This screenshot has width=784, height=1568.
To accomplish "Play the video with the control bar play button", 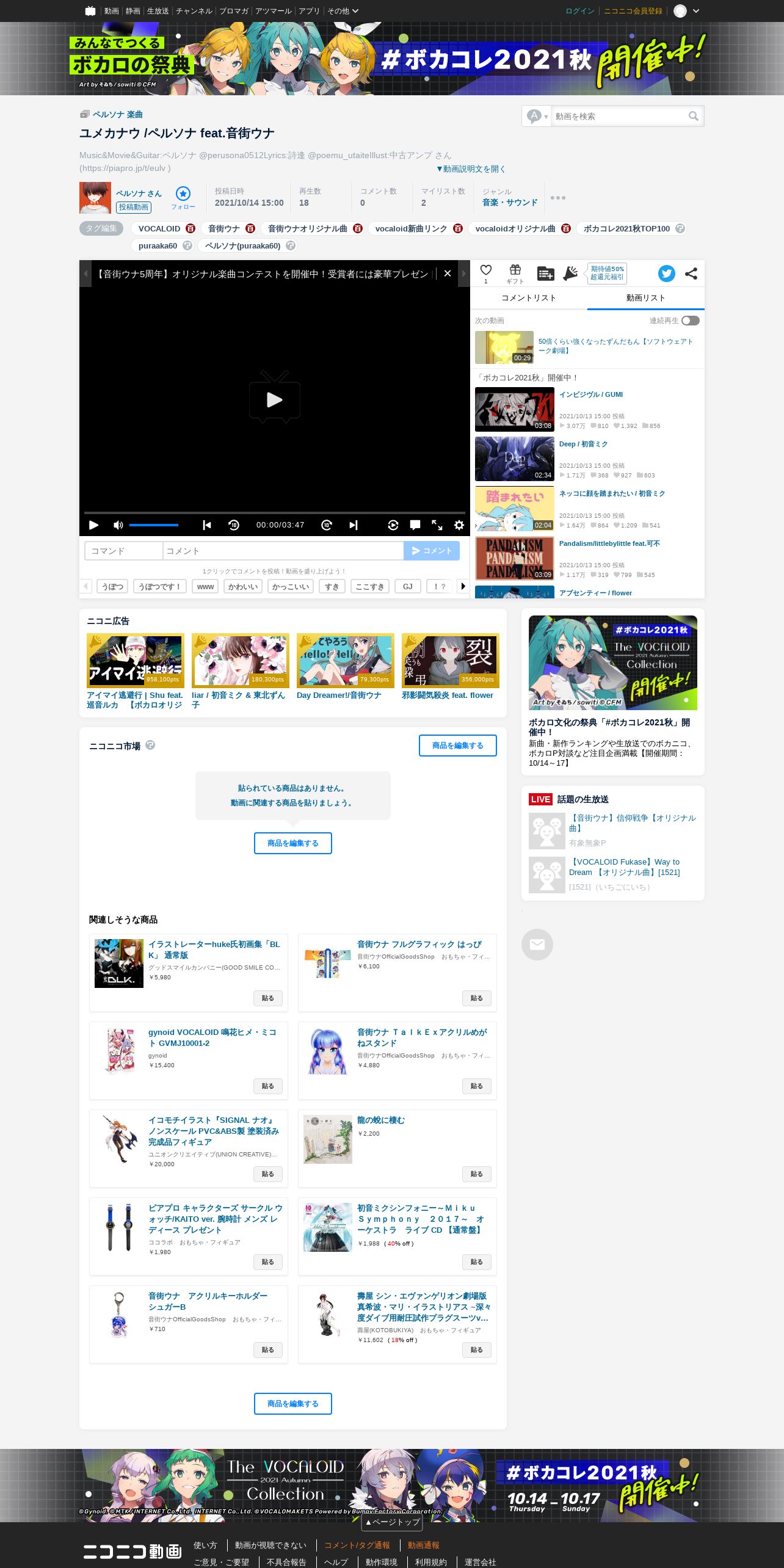I will point(93,525).
